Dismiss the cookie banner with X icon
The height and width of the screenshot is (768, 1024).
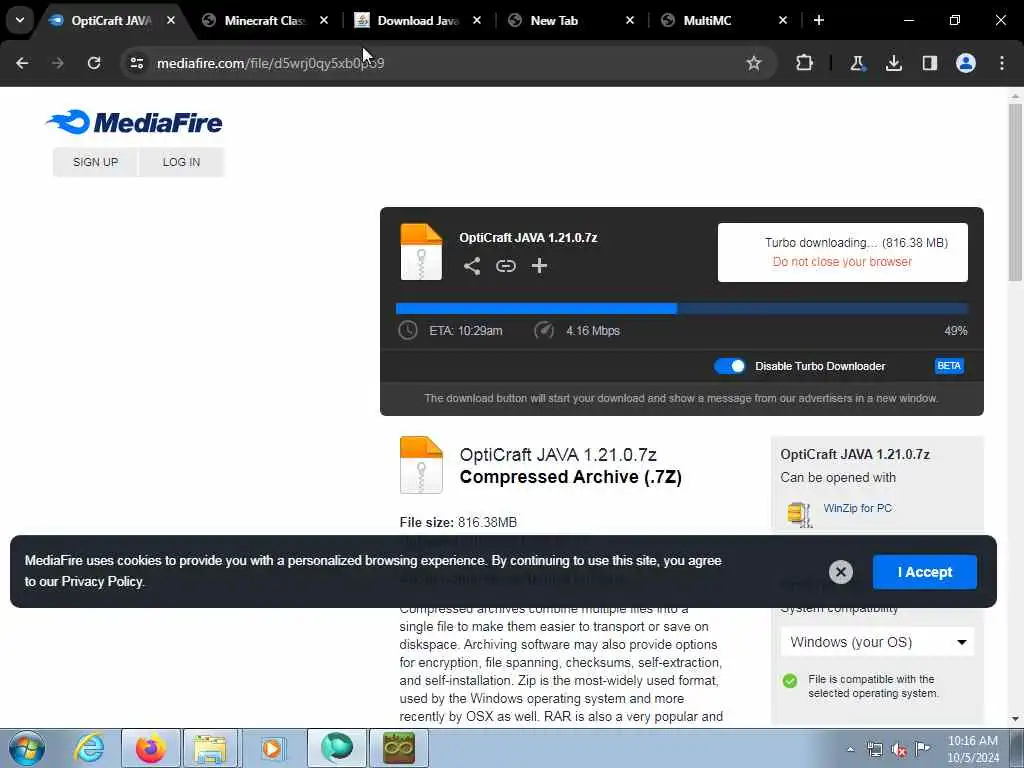[840, 572]
